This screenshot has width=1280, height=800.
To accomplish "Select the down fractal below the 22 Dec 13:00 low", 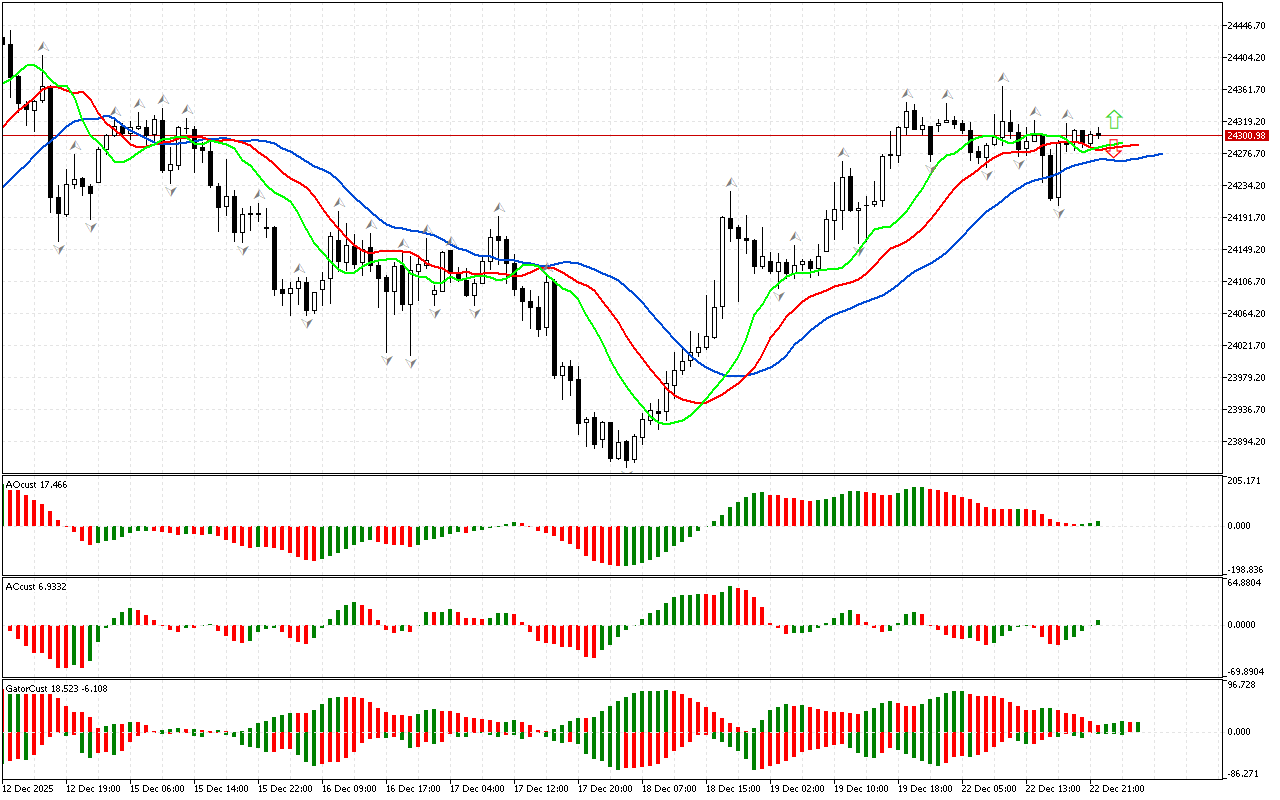I will (x=1059, y=213).
